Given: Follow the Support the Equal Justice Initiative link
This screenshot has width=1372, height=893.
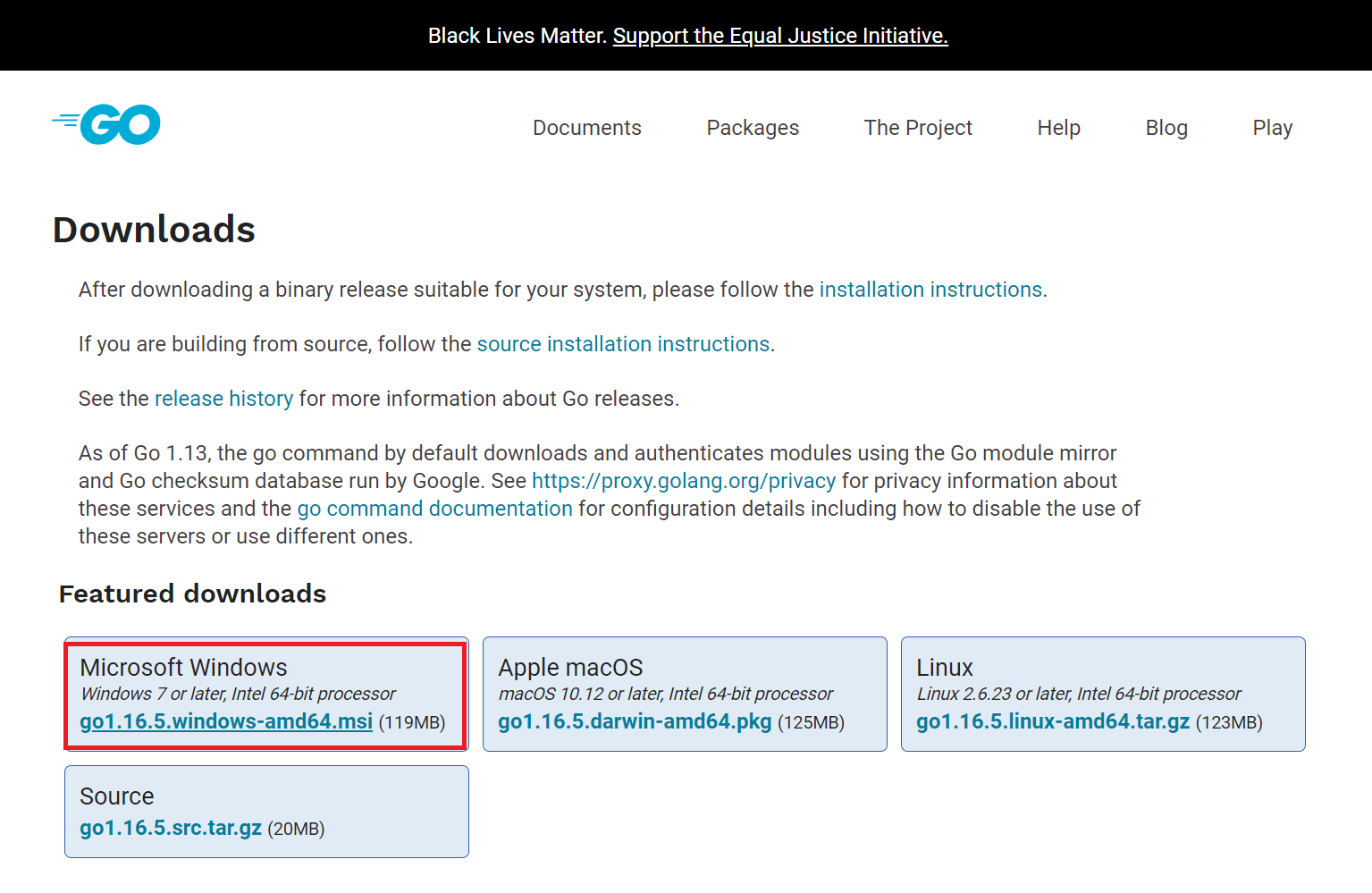Looking at the screenshot, I should (780, 36).
